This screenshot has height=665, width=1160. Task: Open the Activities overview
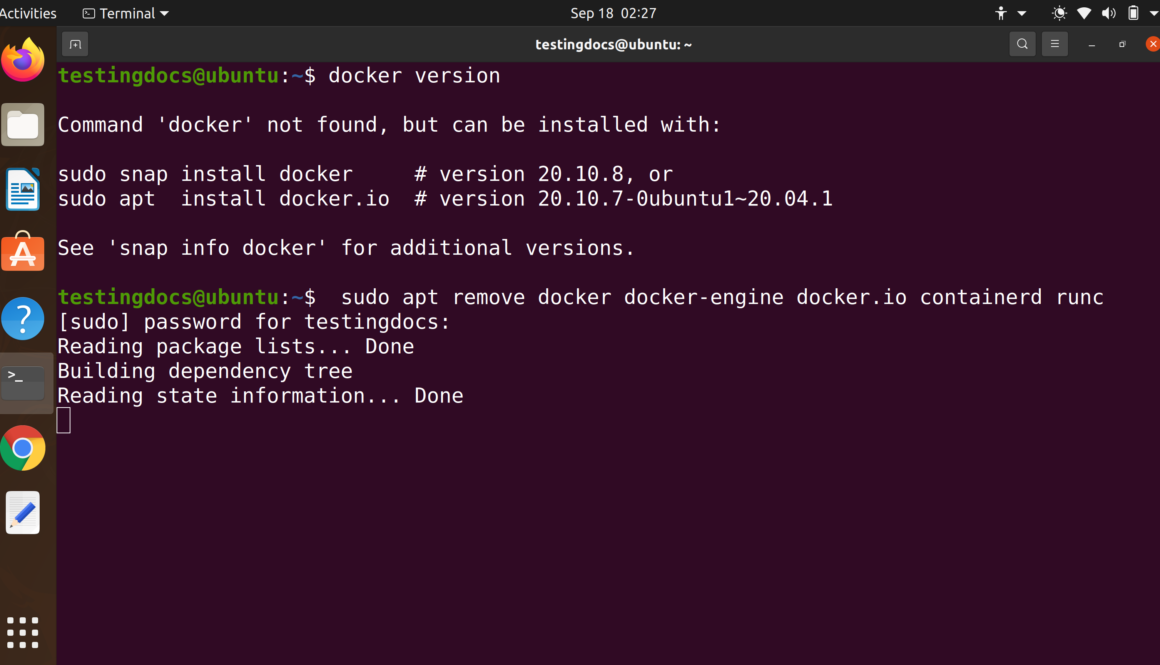[x=29, y=13]
